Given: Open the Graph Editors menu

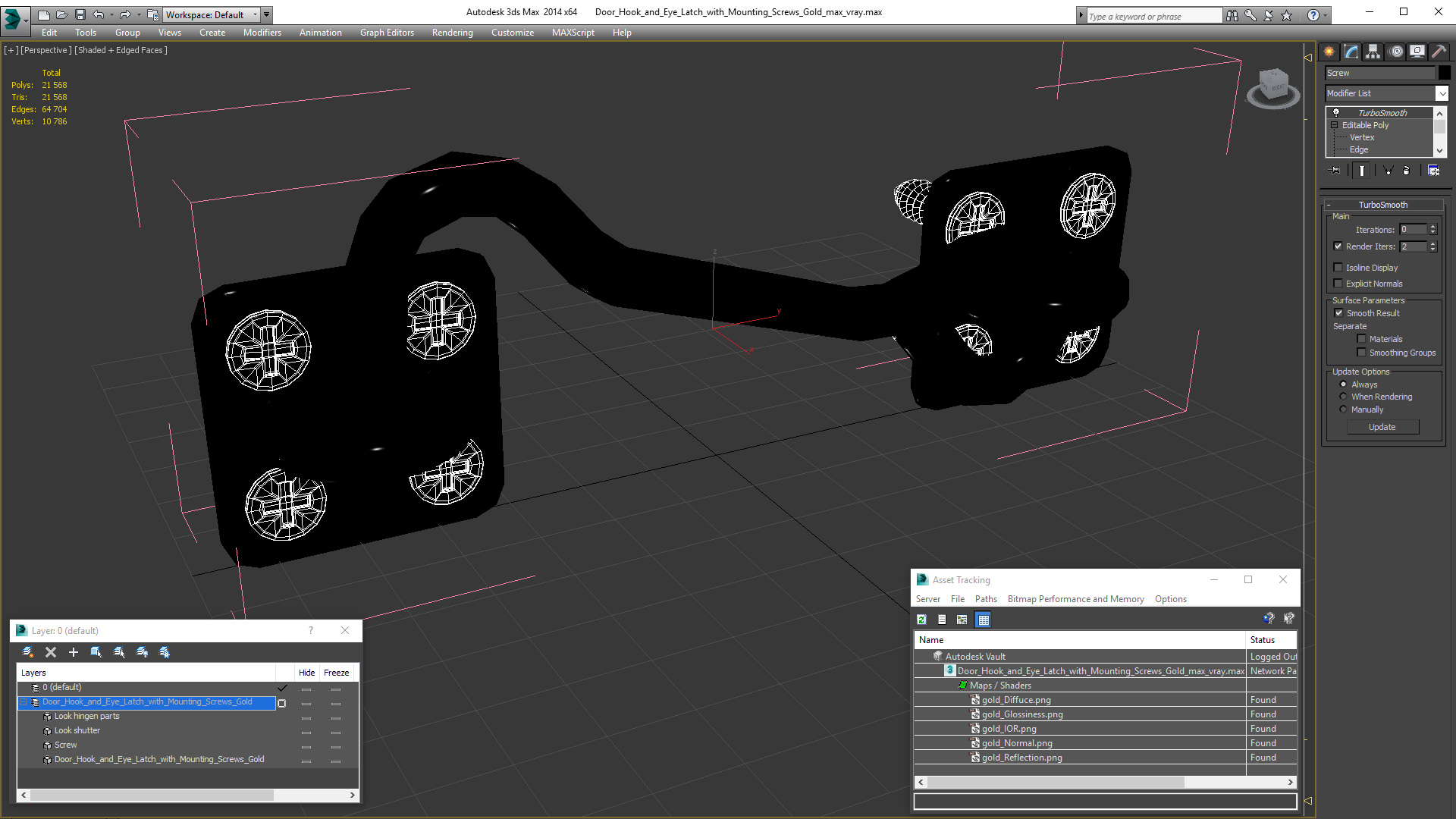Looking at the screenshot, I should pos(387,33).
